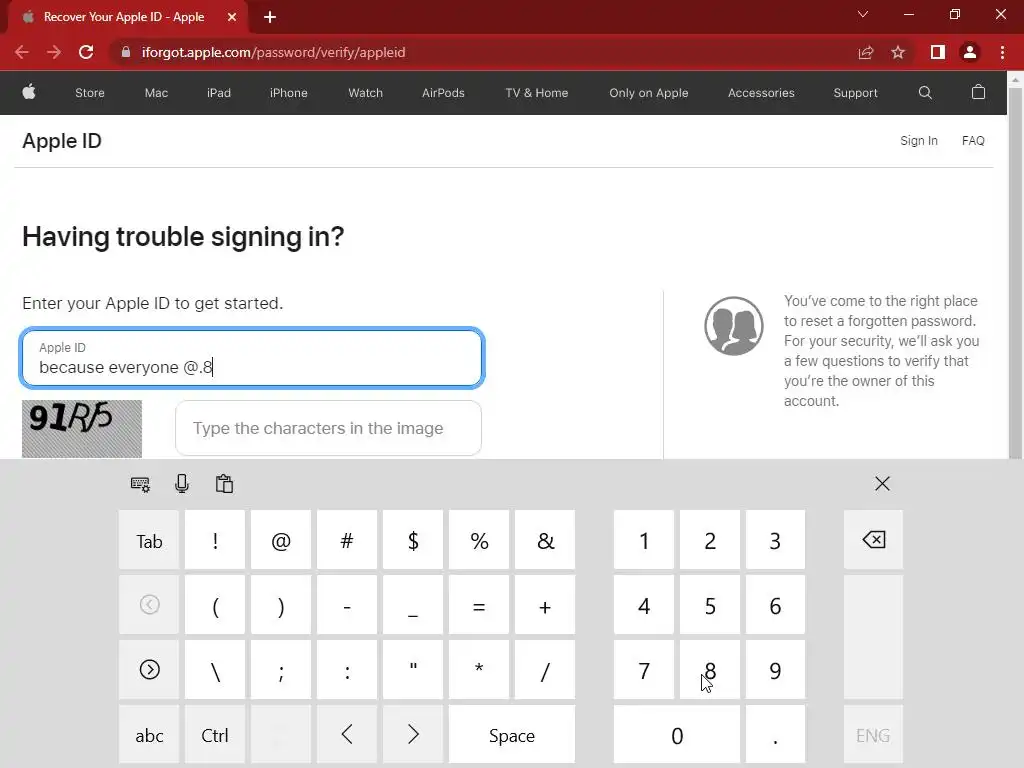Tap the Space key
Image resolution: width=1024 pixels, height=768 pixels.
512,734
